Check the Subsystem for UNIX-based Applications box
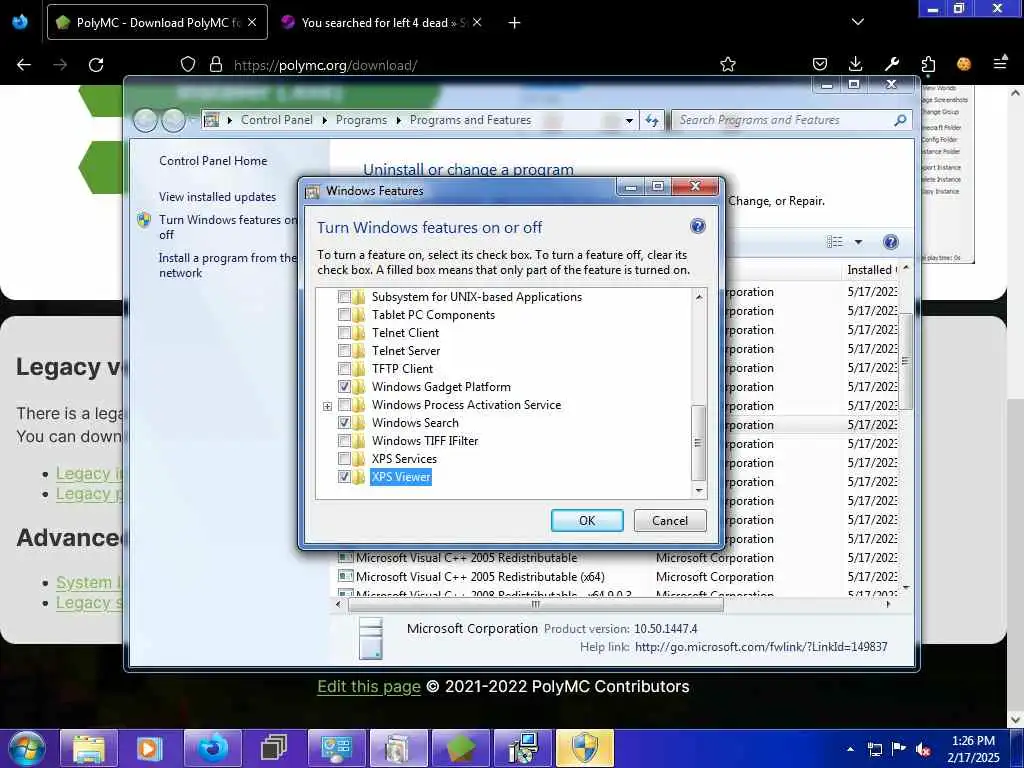 [x=344, y=297]
